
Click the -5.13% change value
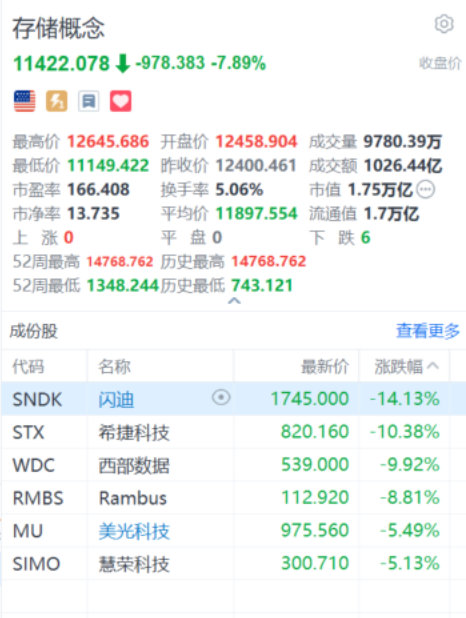pos(410,563)
